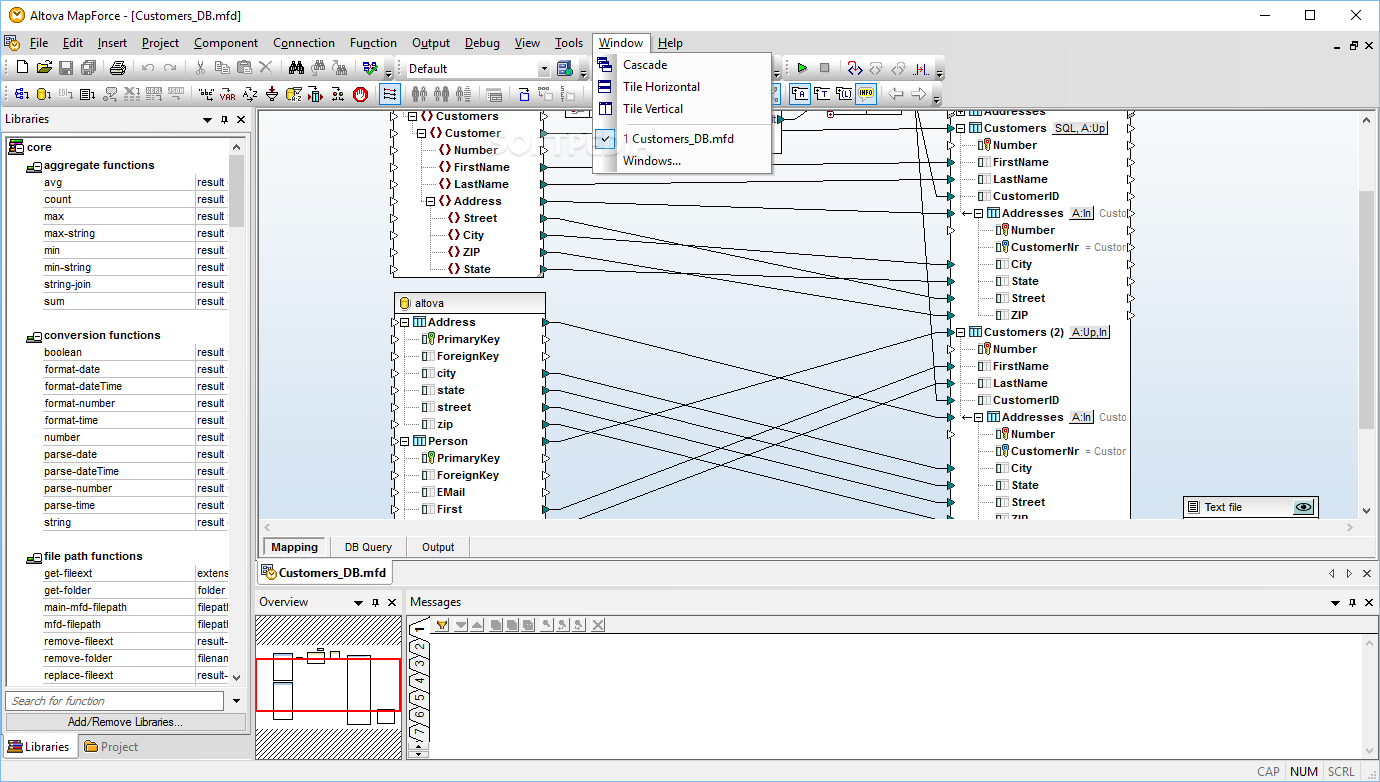
Task: Click the Print icon in the toolbar
Action: 117,69
